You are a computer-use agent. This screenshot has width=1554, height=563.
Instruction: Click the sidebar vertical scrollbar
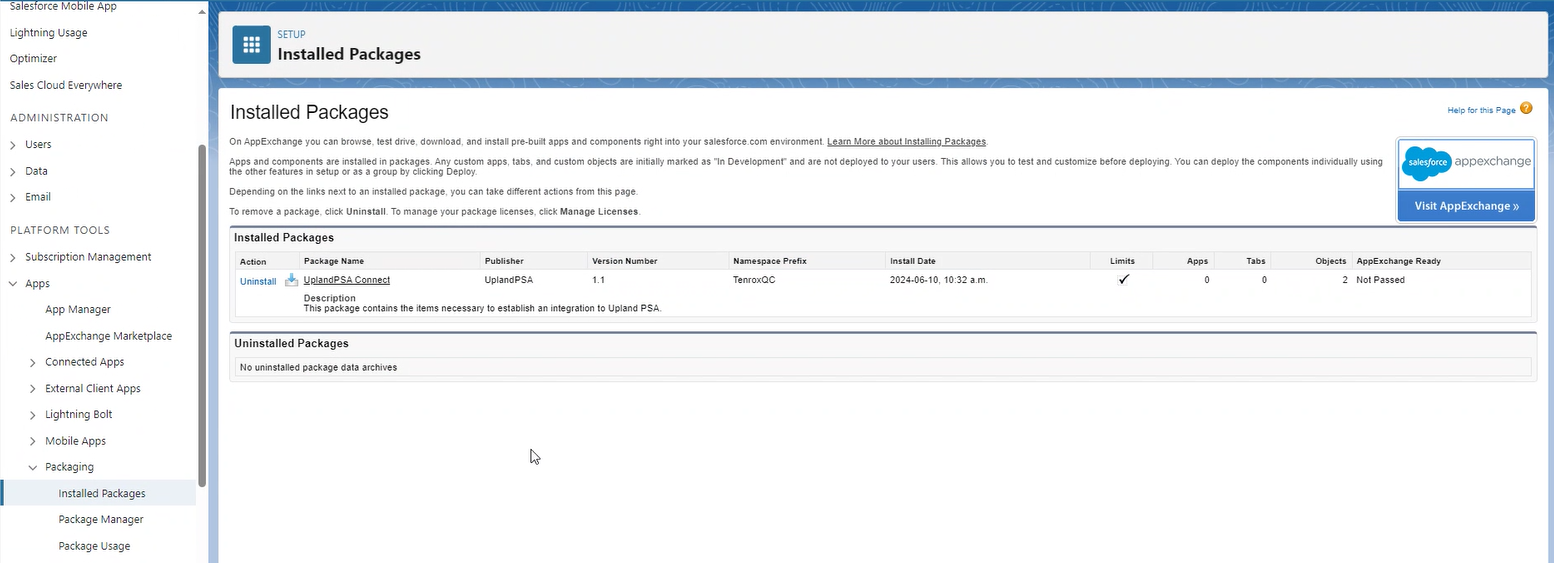coord(202,315)
